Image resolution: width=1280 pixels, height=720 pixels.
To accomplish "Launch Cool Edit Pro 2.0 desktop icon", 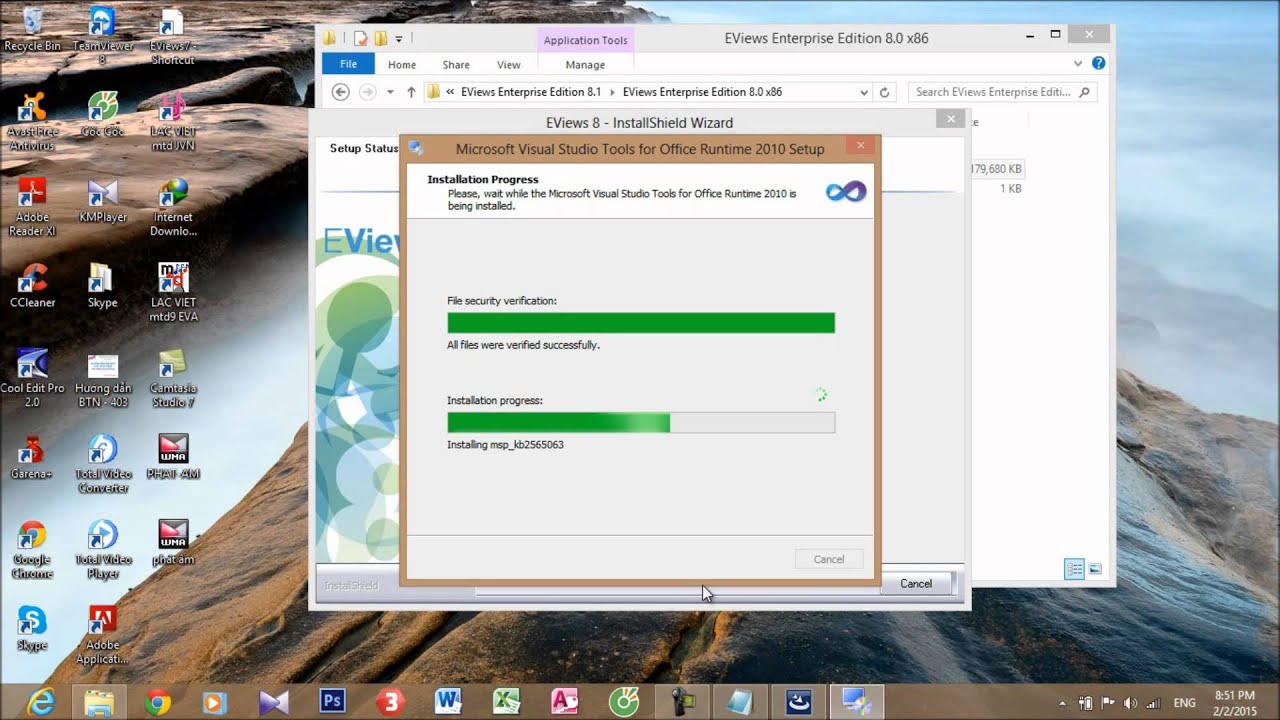I will pos(32,377).
